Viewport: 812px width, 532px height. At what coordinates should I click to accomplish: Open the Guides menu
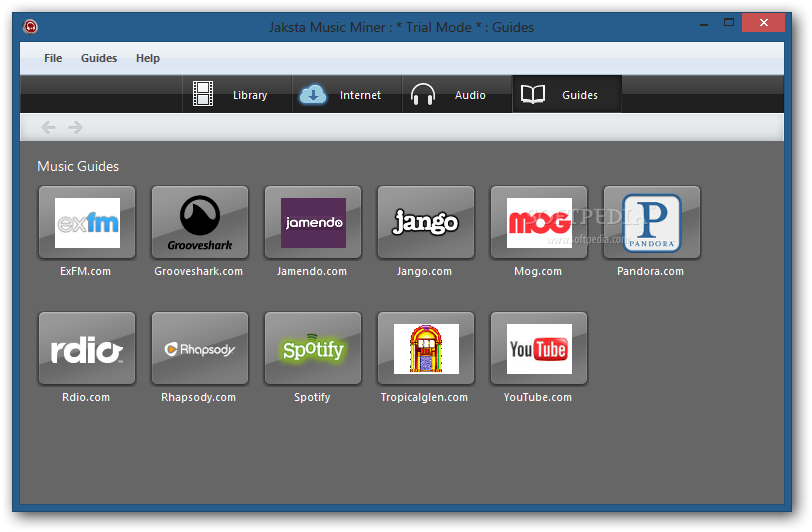tap(99, 58)
